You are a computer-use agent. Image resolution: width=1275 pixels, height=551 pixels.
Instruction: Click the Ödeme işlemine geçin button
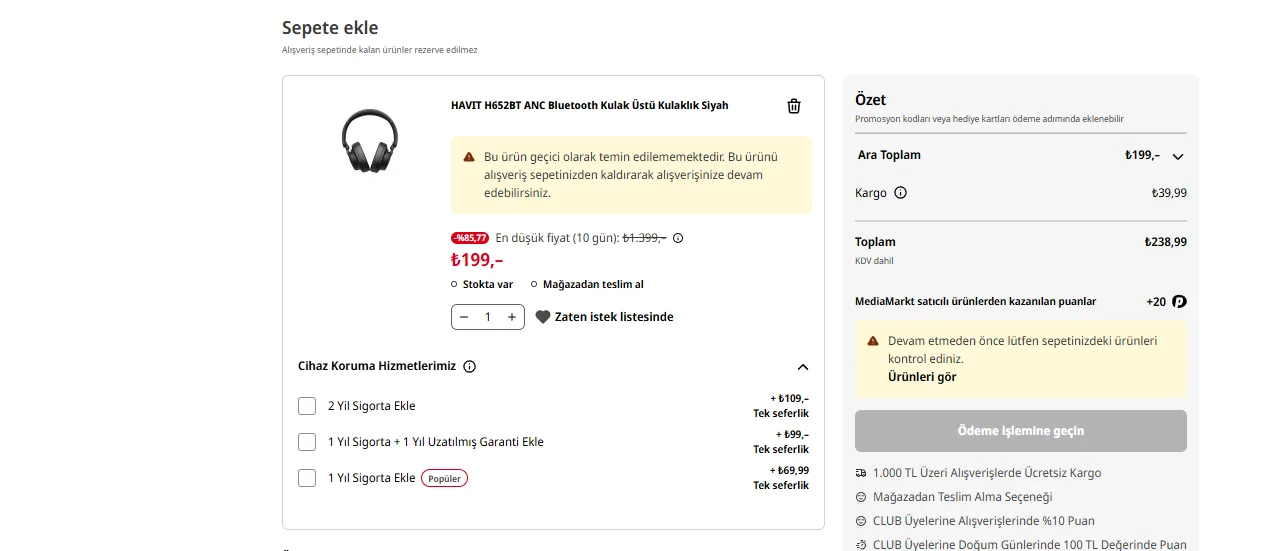click(x=1021, y=431)
